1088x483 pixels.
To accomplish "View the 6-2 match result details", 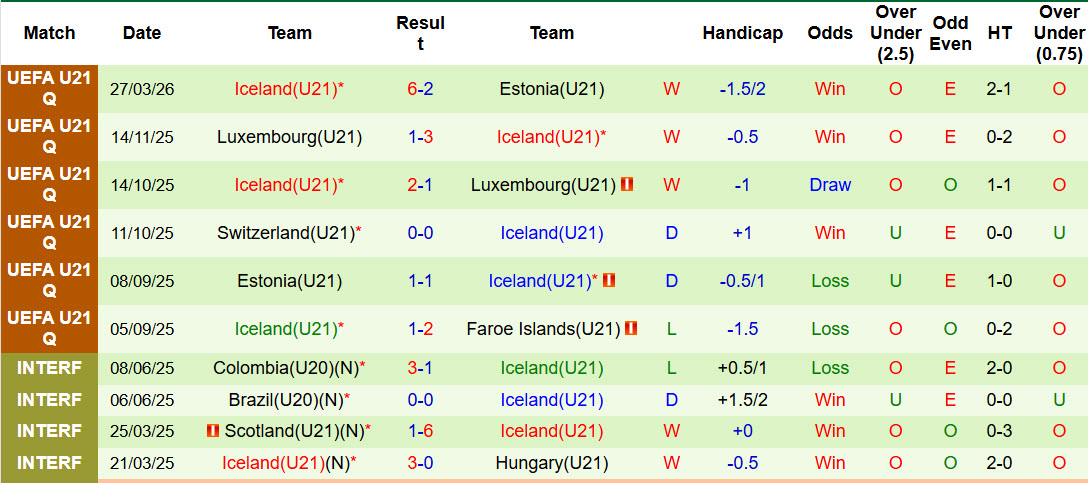I will click(x=420, y=89).
